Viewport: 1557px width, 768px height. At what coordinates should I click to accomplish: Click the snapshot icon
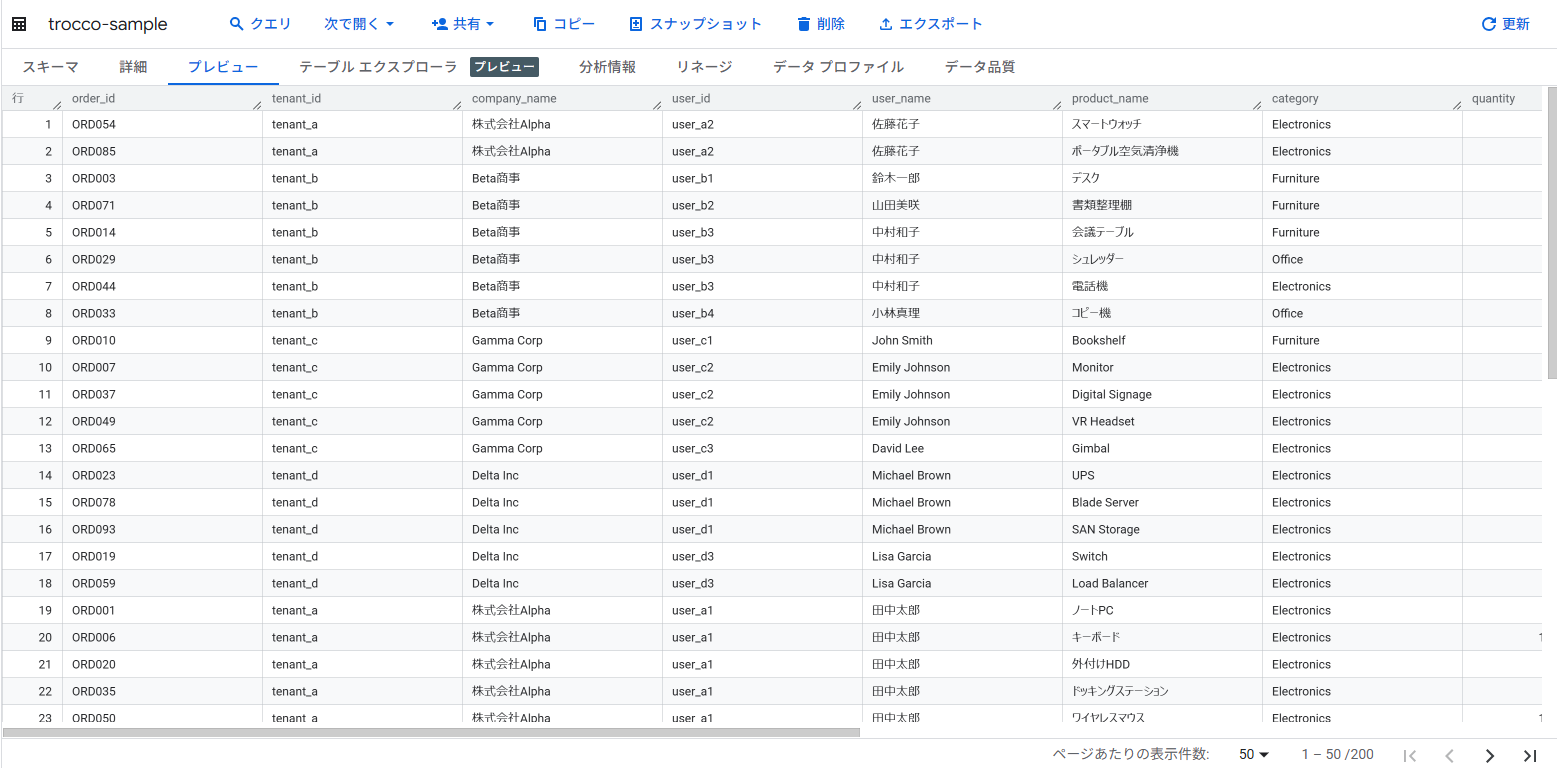636,24
